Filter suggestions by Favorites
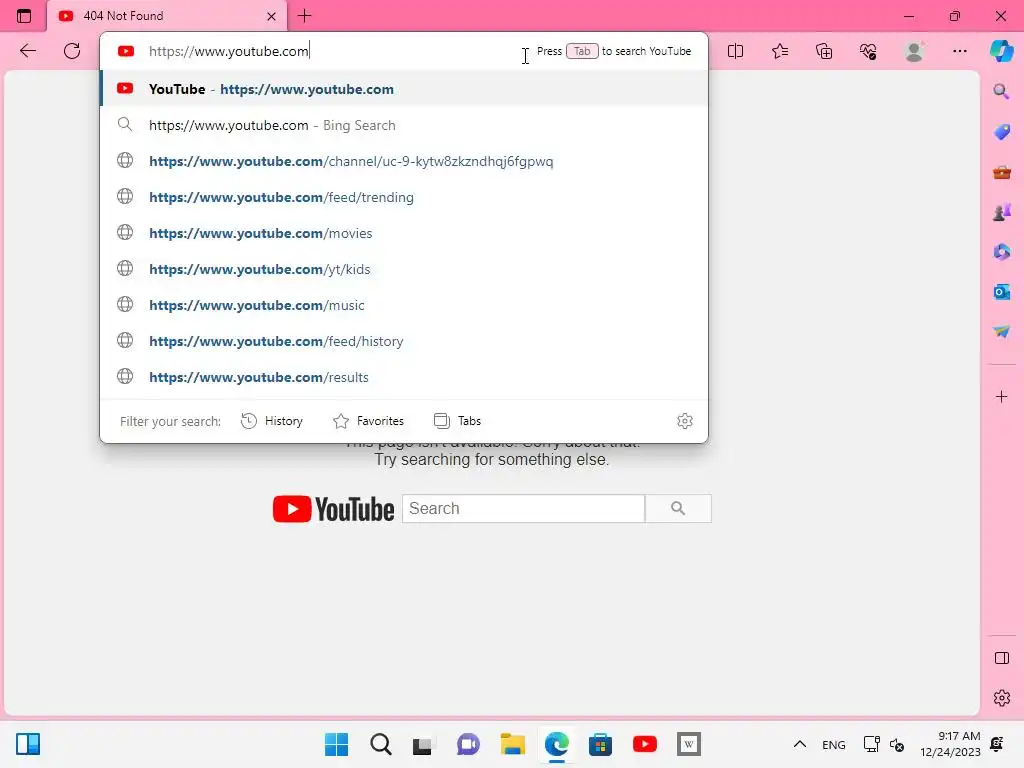The width and height of the screenshot is (1024, 768). point(368,421)
